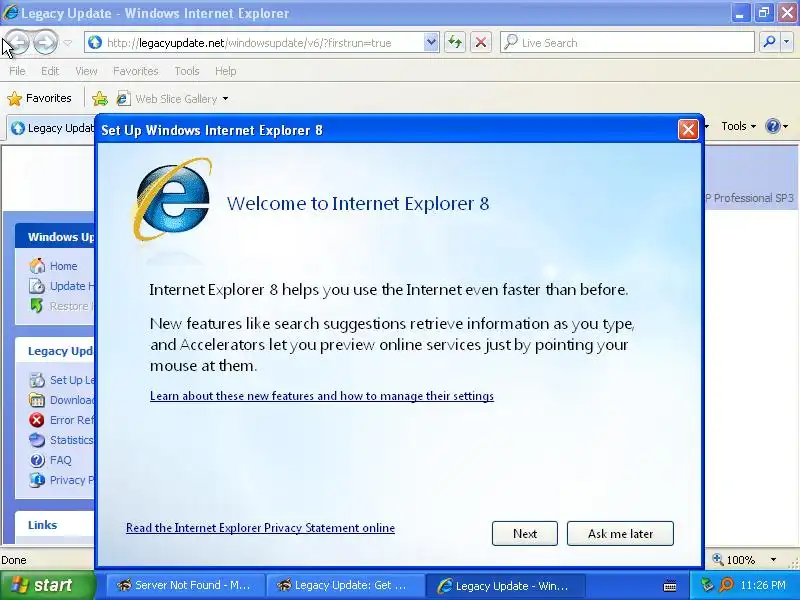Viewport: 800px width, 600px height.
Task: Open the Edit menu
Action: (50, 71)
